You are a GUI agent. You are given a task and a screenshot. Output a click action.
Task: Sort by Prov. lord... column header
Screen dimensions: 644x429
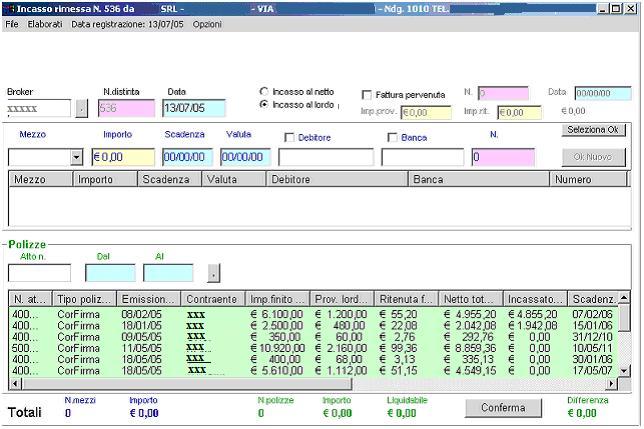click(342, 299)
